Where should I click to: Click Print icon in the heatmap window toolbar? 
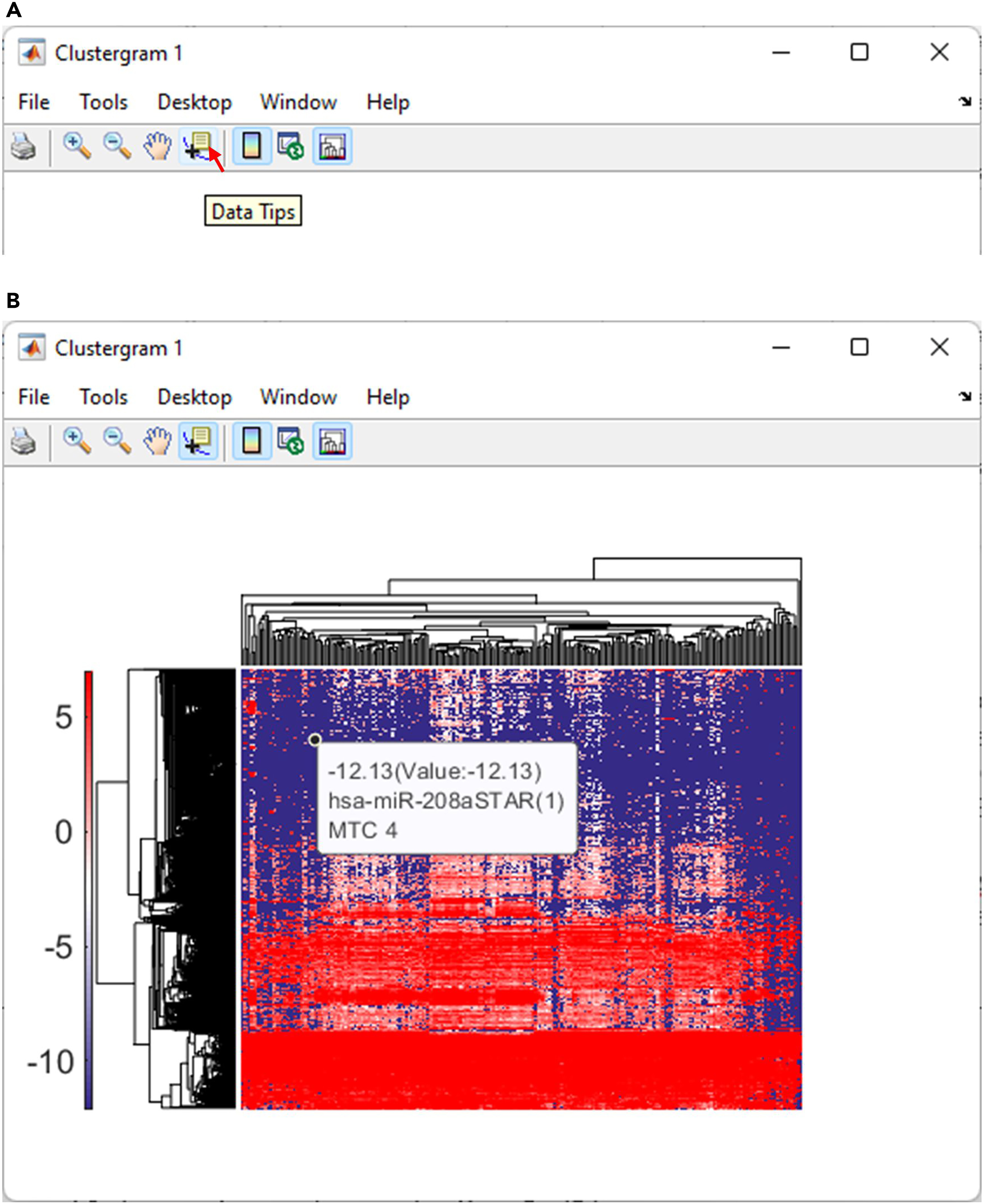click(24, 441)
